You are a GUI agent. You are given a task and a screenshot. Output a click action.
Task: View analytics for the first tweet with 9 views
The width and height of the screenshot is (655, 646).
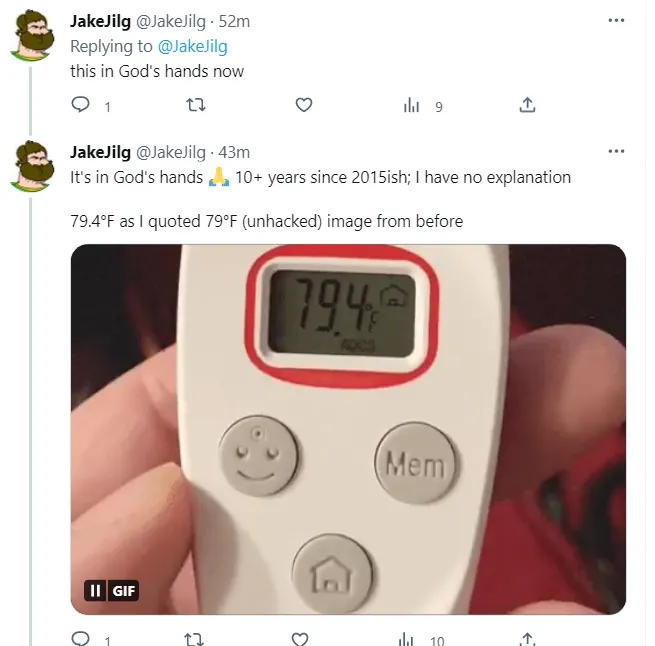click(x=411, y=105)
